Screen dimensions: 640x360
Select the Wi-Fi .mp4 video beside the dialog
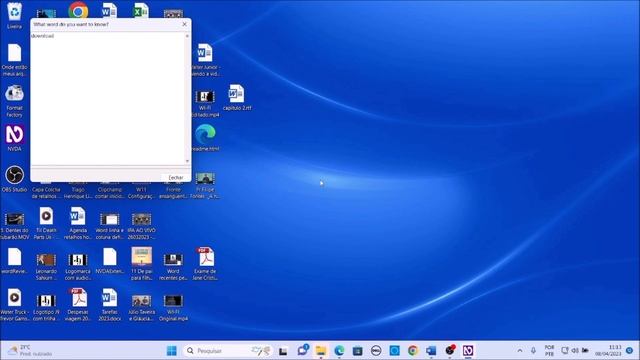pyautogui.click(x=205, y=104)
